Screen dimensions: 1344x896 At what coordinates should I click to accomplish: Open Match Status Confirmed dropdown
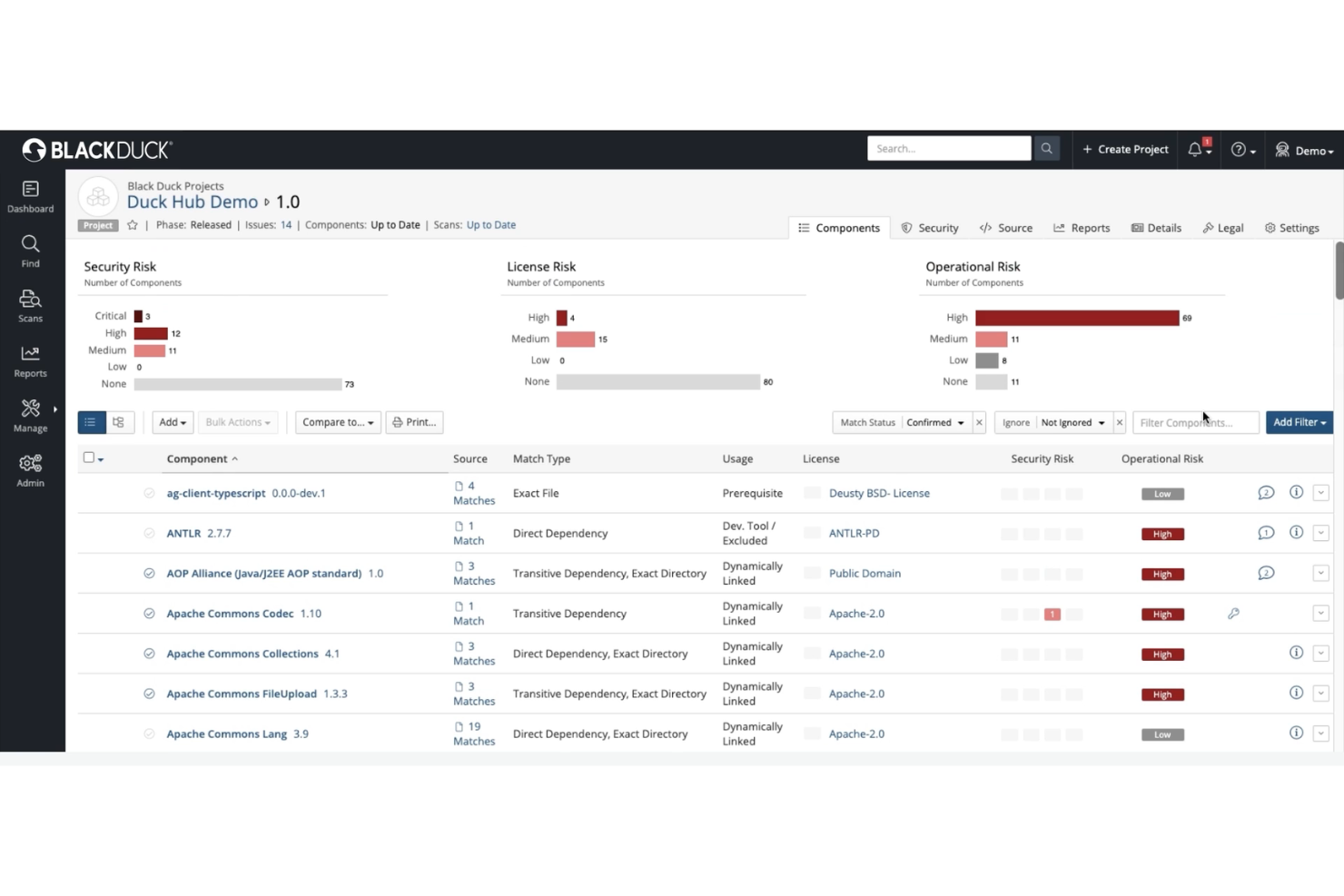(934, 422)
